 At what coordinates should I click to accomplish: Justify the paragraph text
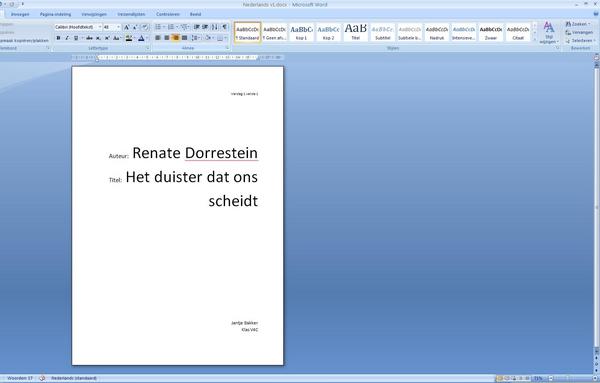tap(184, 38)
